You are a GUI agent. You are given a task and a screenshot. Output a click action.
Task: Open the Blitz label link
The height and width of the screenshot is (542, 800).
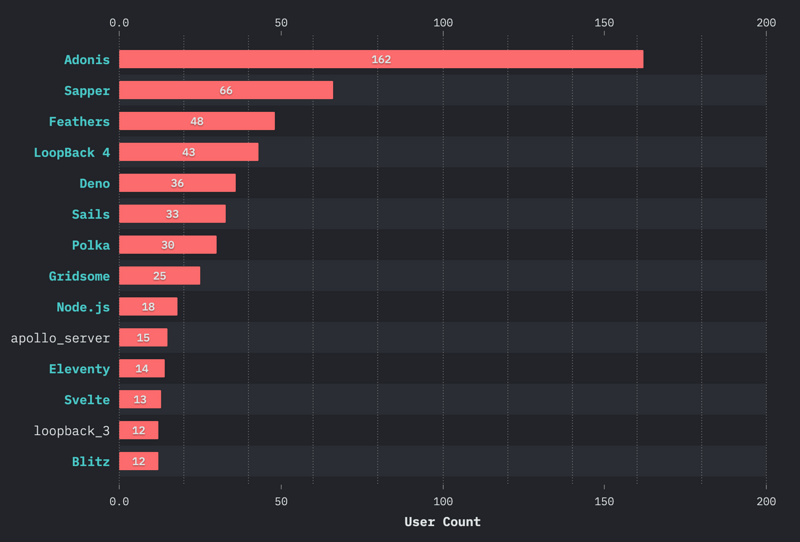point(91,462)
